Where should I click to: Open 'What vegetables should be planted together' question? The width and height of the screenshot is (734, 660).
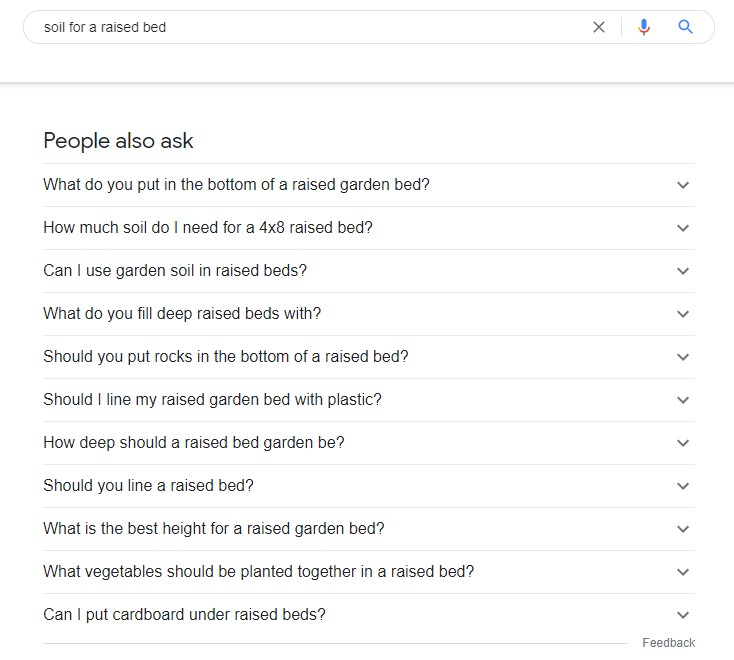[x=258, y=572]
